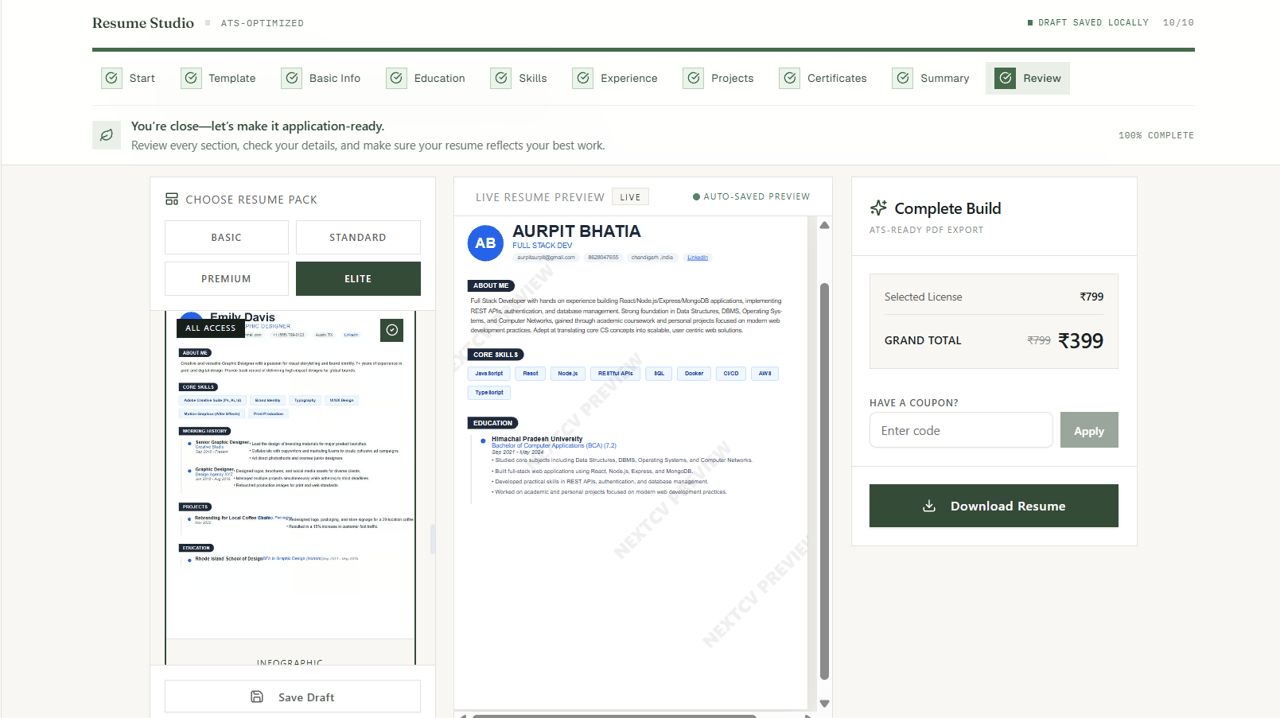Click the "AUTO-SAVED PREVIEW" status text

[757, 197]
